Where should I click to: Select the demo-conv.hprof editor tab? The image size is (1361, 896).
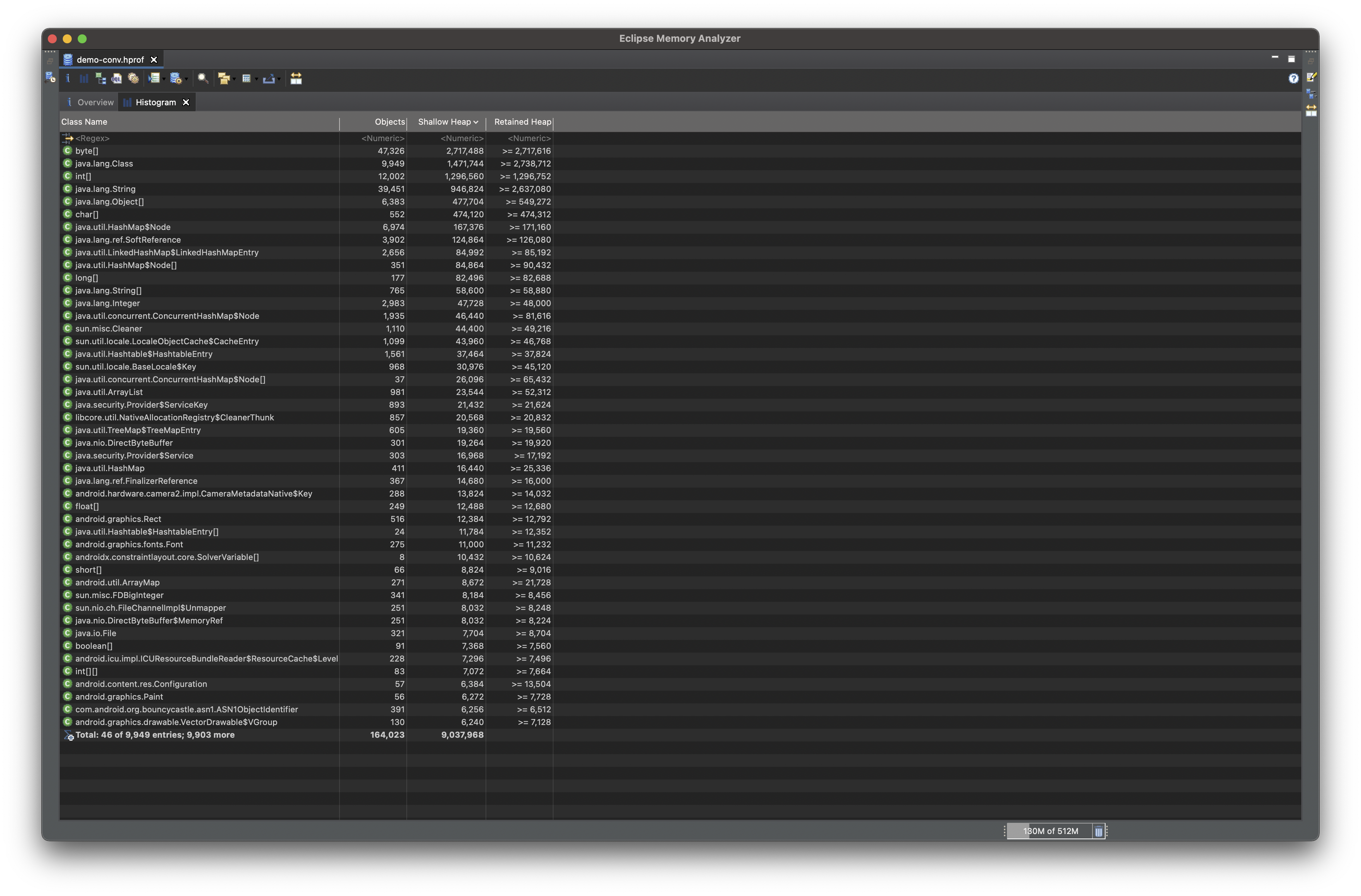[x=110, y=59]
